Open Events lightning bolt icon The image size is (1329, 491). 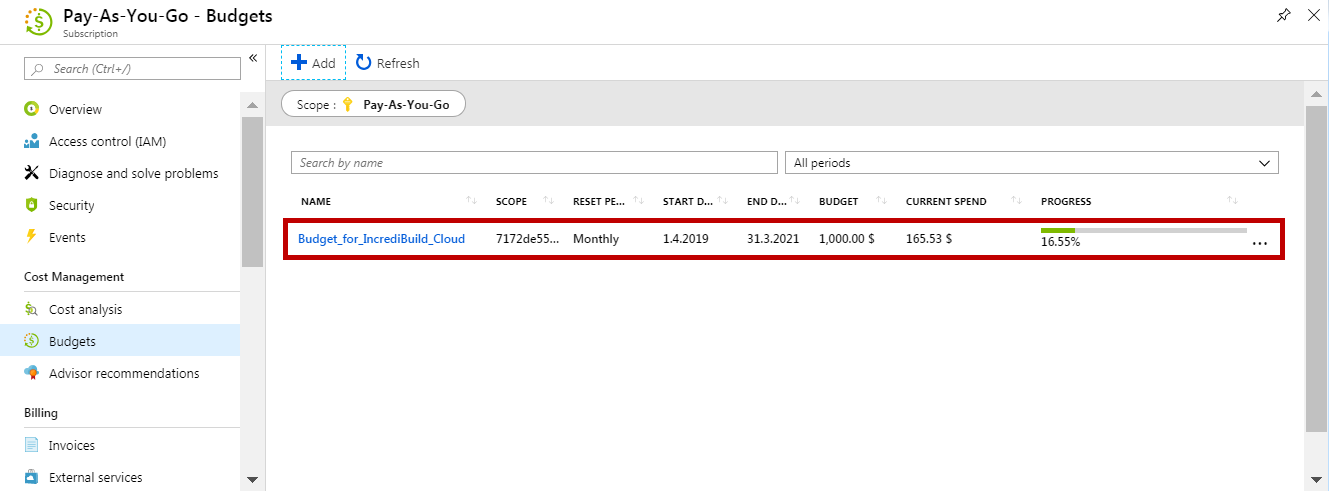(x=31, y=237)
